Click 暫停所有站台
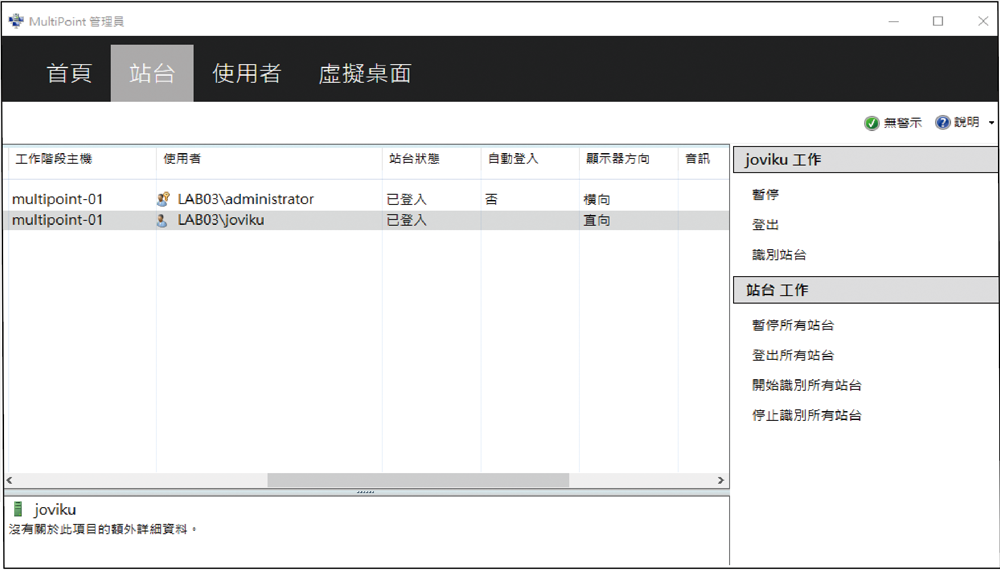The width and height of the screenshot is (1000, 570). [793, 325]
